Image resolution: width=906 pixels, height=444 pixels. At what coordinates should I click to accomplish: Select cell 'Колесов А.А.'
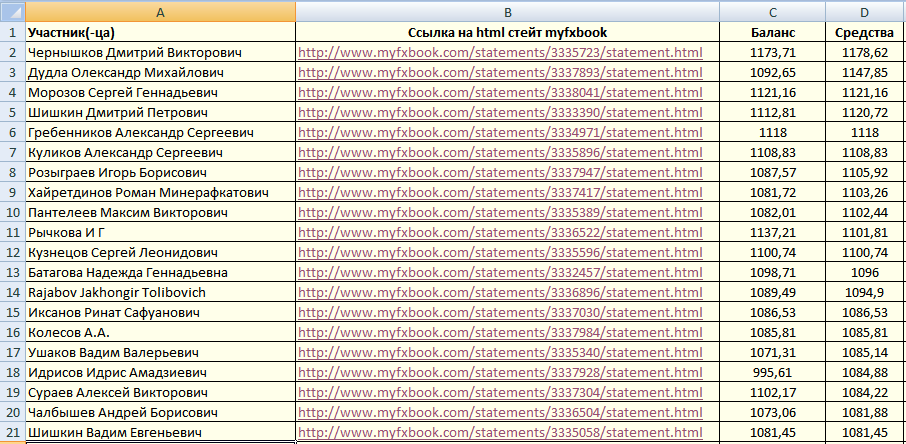coord(161,332)
